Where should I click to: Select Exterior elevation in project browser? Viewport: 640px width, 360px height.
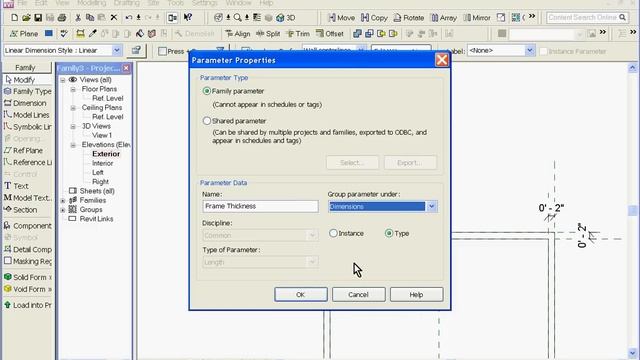click(106, 154)
